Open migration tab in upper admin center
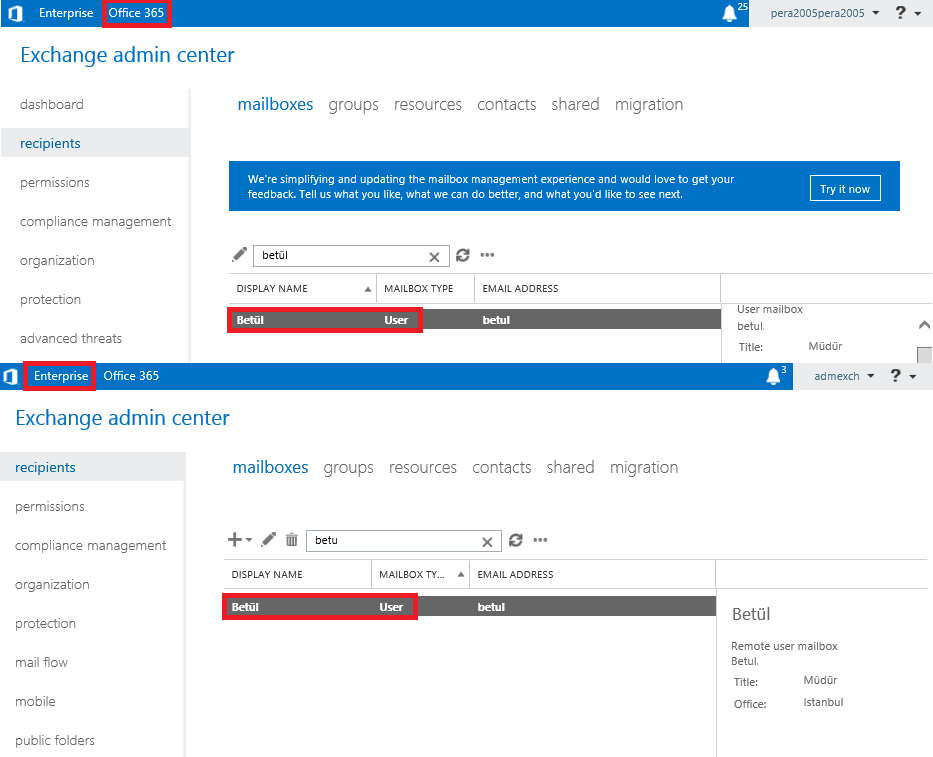The image size is (933, 757). tap(649, 105)
